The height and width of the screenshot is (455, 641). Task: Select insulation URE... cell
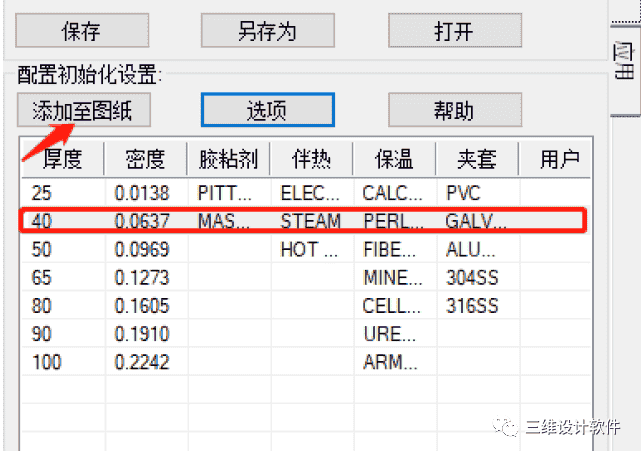390,334
